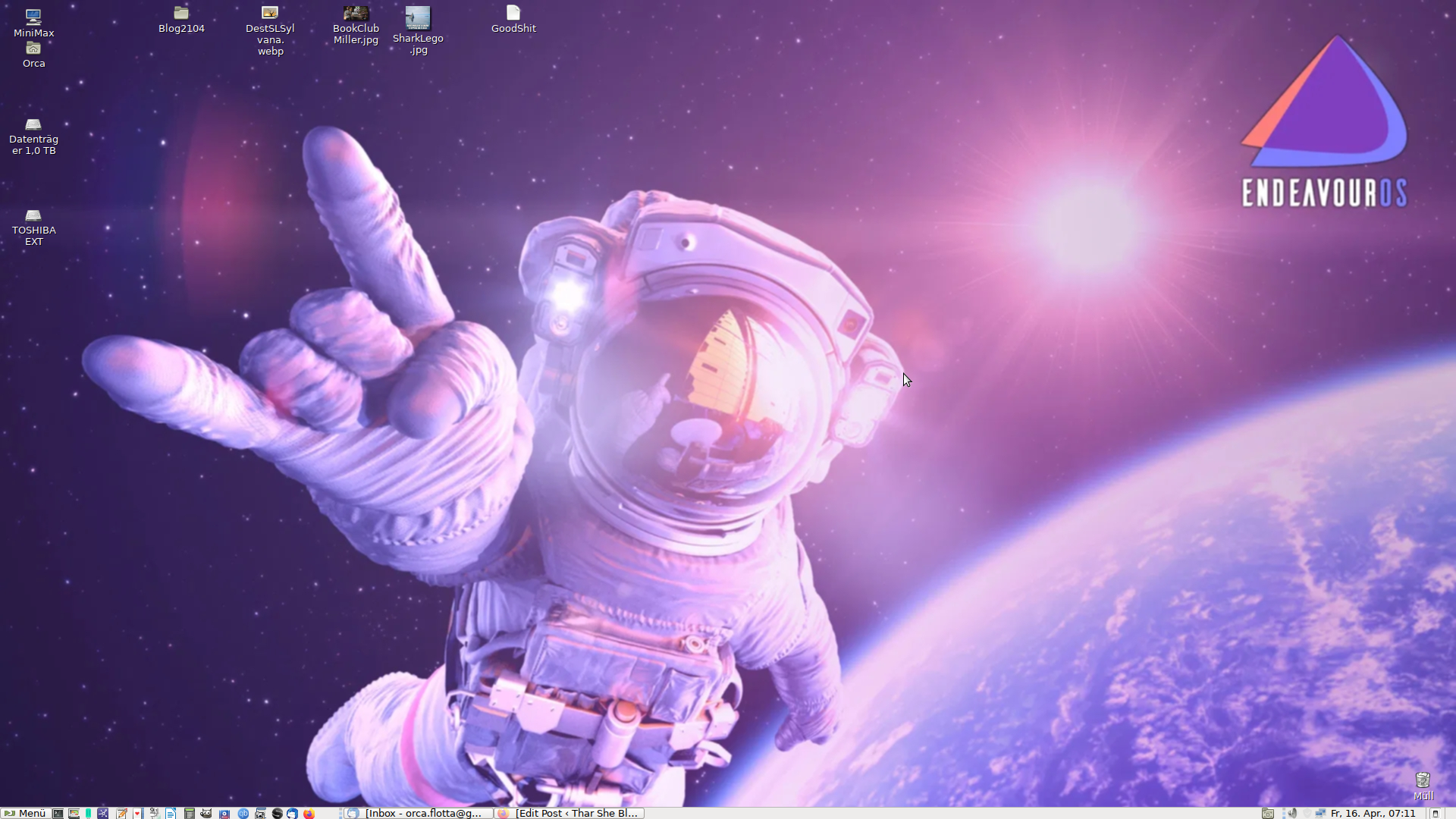Launch qBittorrent from the panel
This screenshot has height=819, width=1456.
(x=243, y=813)
